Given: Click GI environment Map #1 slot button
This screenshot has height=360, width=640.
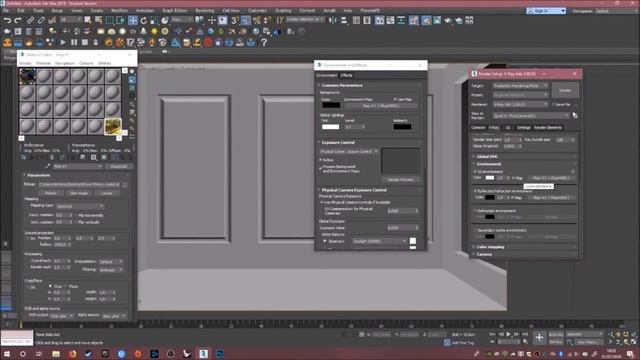Looking at the screenshot, I should click(x=551, y=178).
